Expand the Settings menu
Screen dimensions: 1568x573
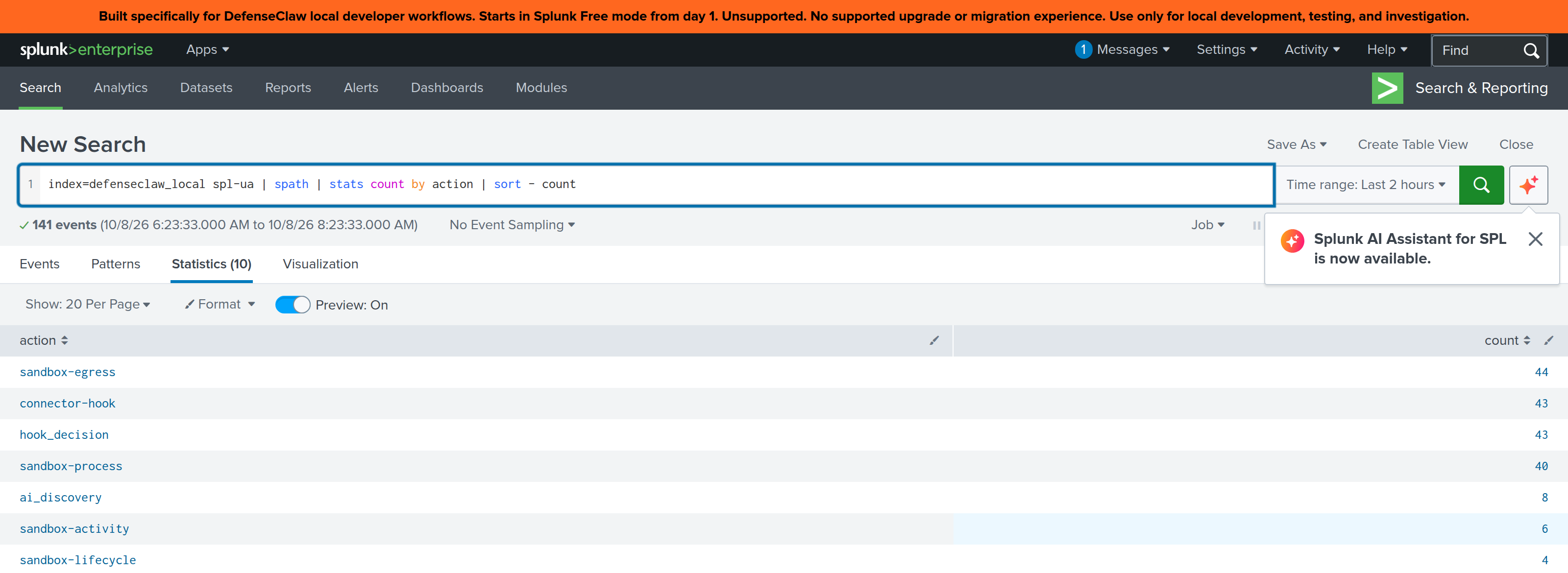[x=1226, y=50]
